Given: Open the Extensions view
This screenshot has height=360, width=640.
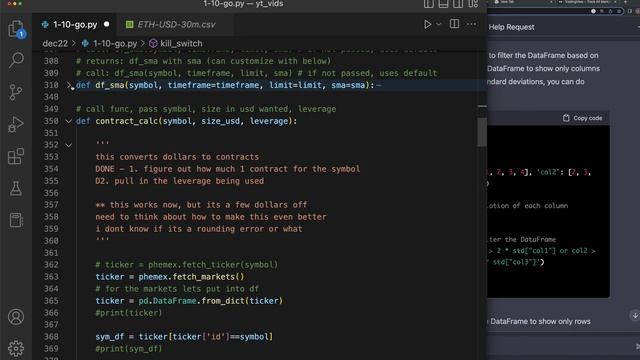Looking at the screenshot, I should pyautogui.click(x=16, y=156).
